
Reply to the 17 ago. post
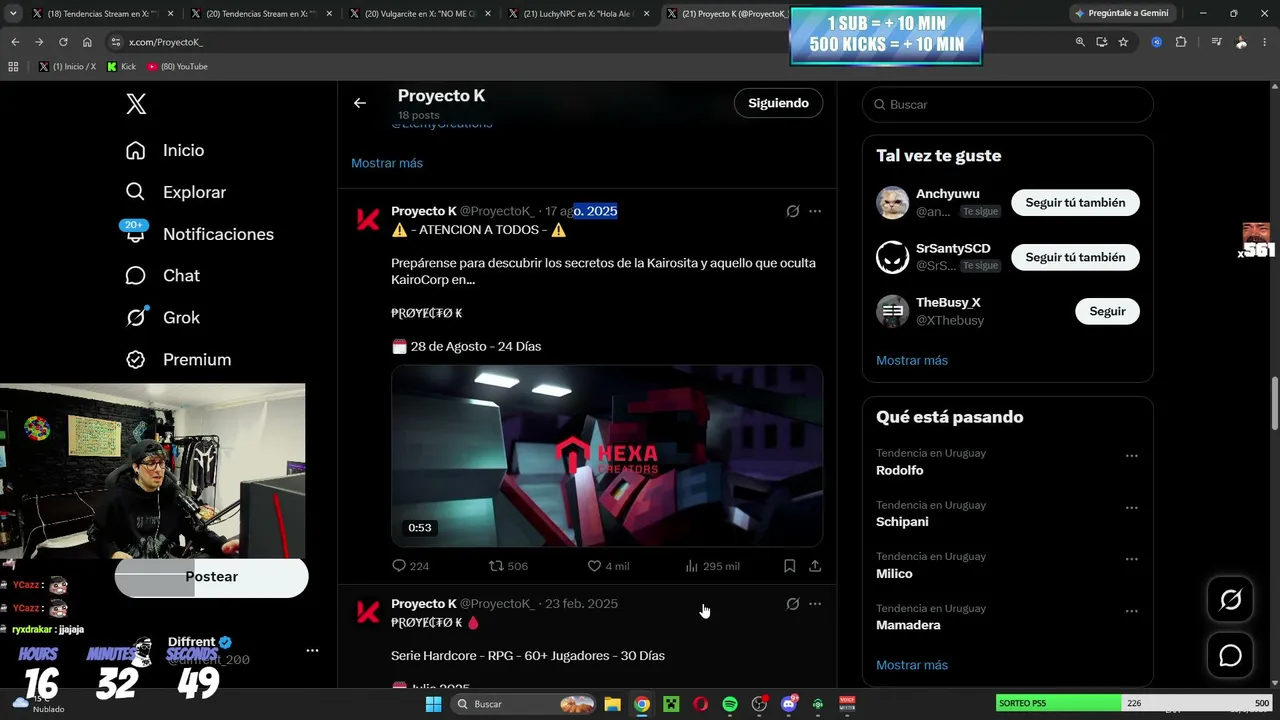[410, 566]
